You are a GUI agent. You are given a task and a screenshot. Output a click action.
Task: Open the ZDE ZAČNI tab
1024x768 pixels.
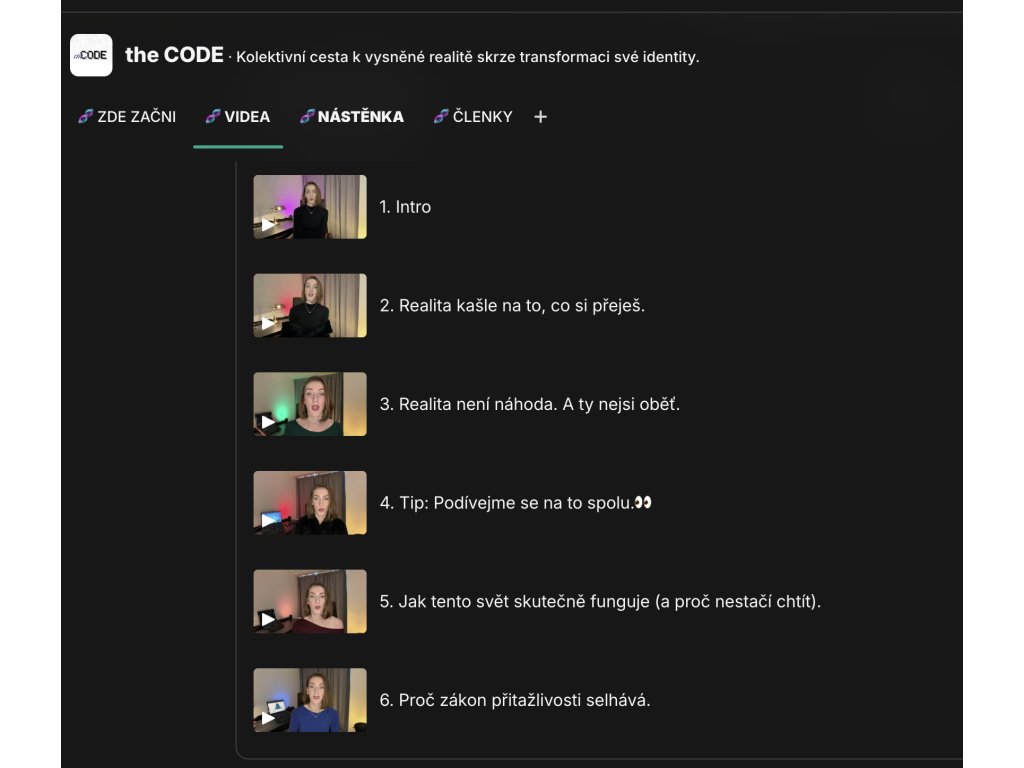(127, 117)
